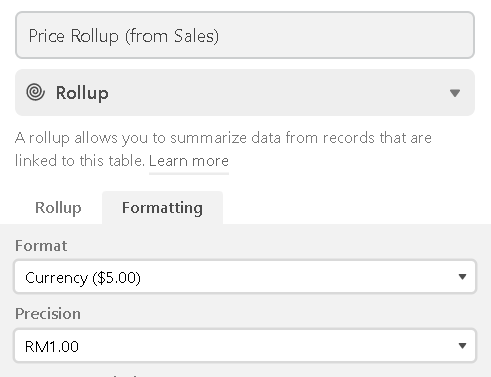
Task: Click the arrow on the Rollup type selector
Action: pos(455,93)
